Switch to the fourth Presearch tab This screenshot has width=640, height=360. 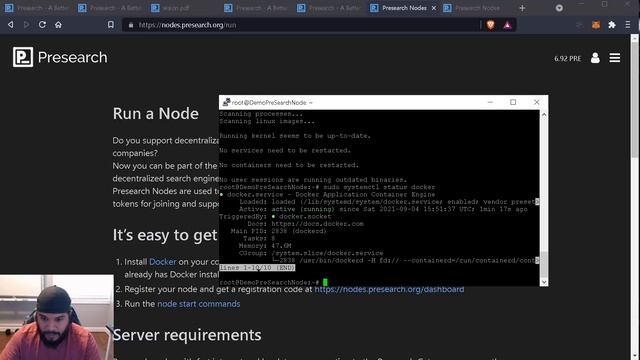pyautogui.click(x=257, y=8)
